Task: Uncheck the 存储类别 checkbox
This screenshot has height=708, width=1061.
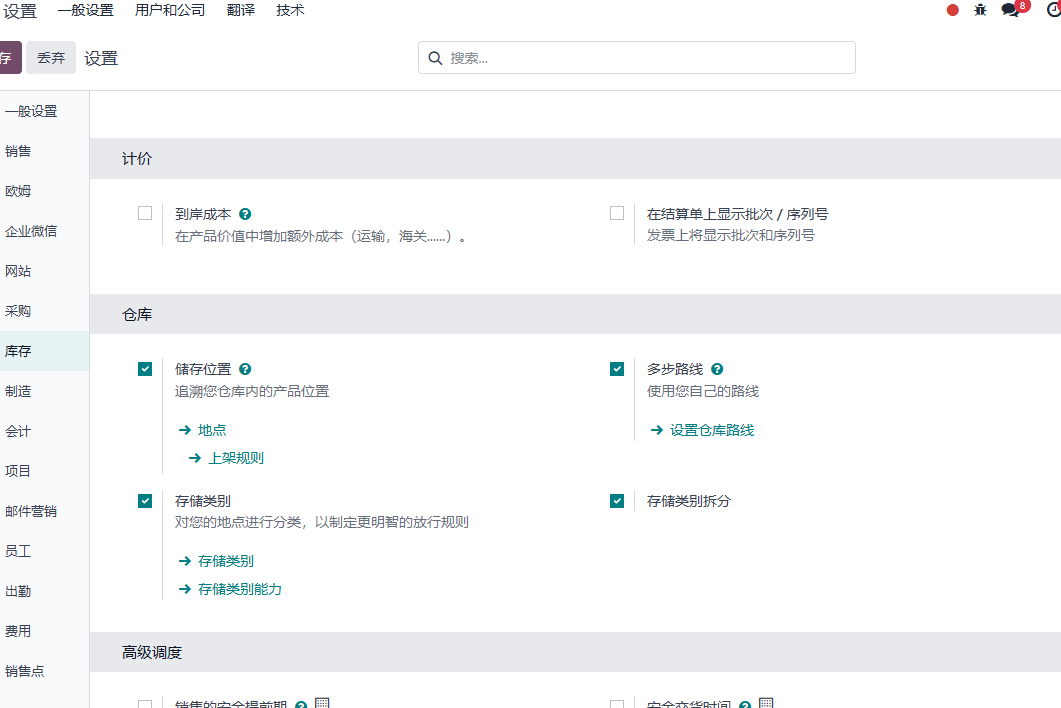Action: pos(145,501)
